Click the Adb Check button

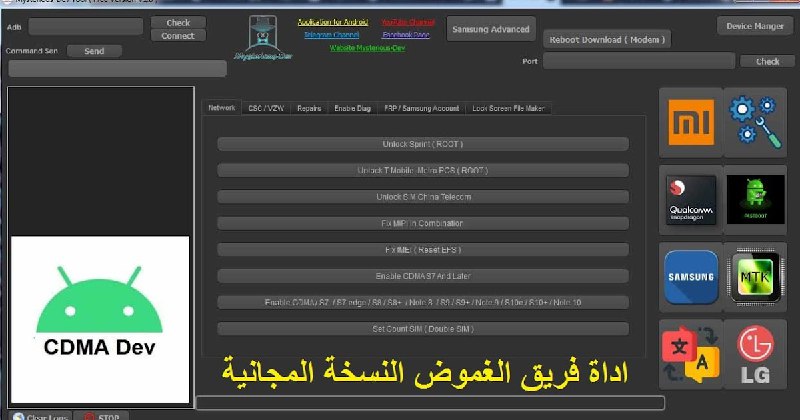(x=178, y=22)
